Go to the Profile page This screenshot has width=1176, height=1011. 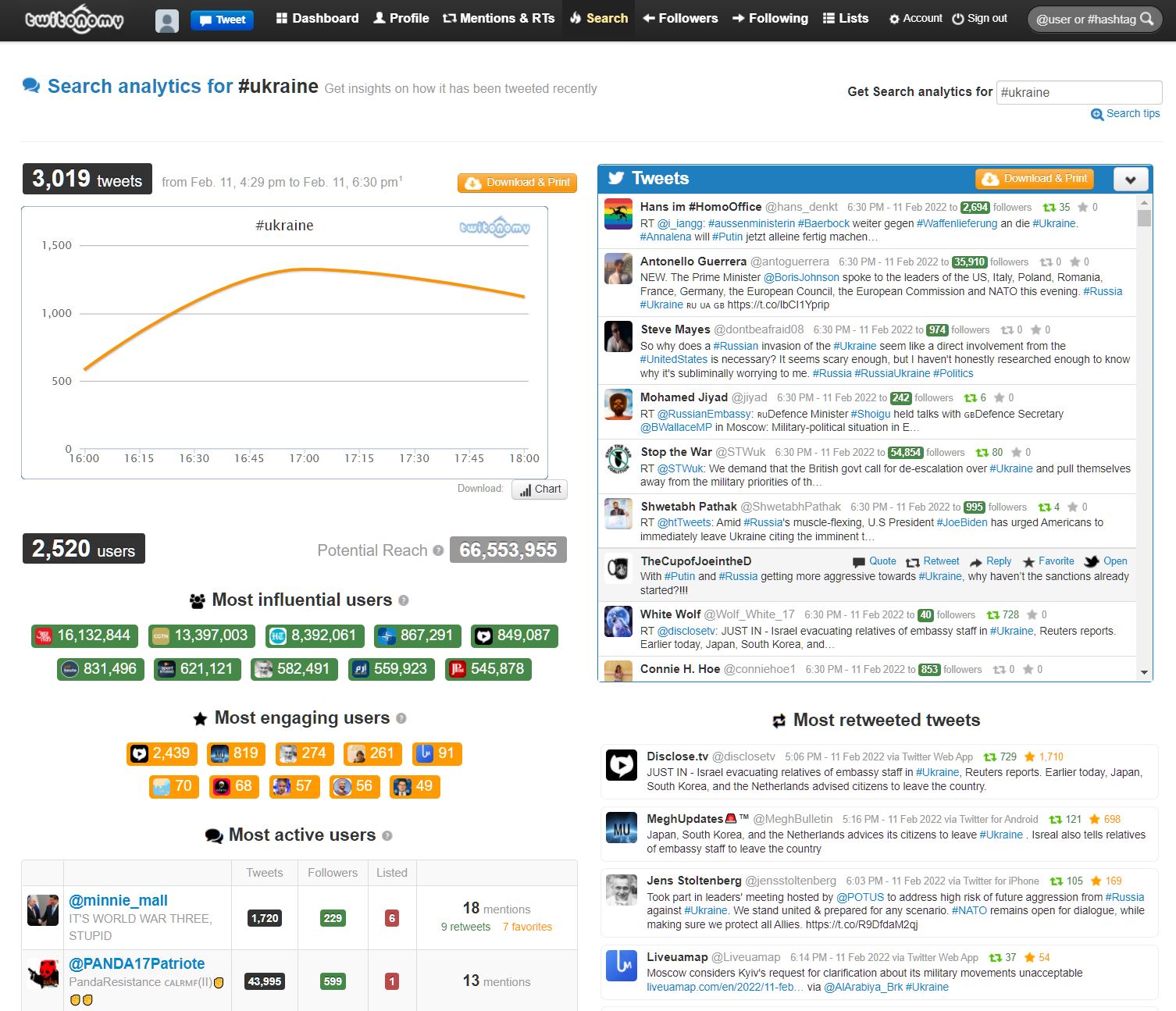(401, 18)
